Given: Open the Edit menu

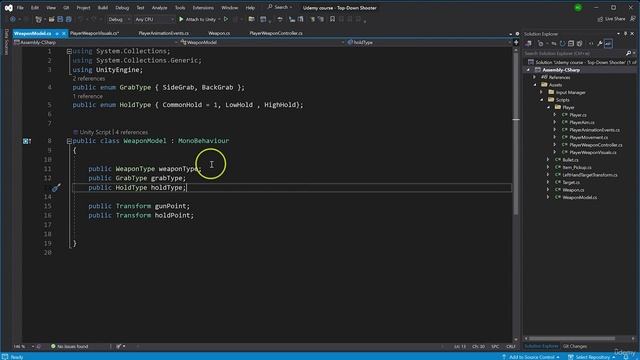Looking at the screenshot, I should (x=35, y=8).
